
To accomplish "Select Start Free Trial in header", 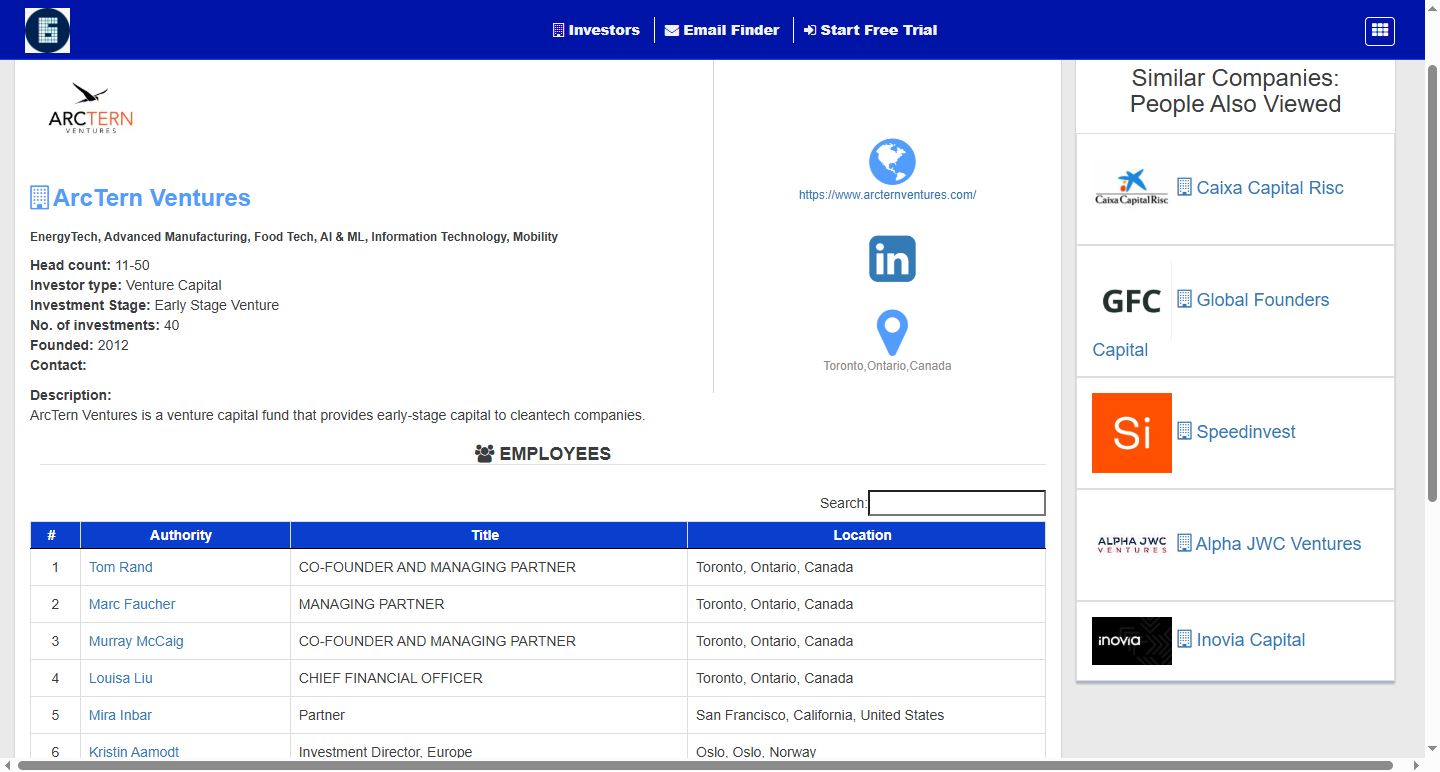I will coord(870,30).
